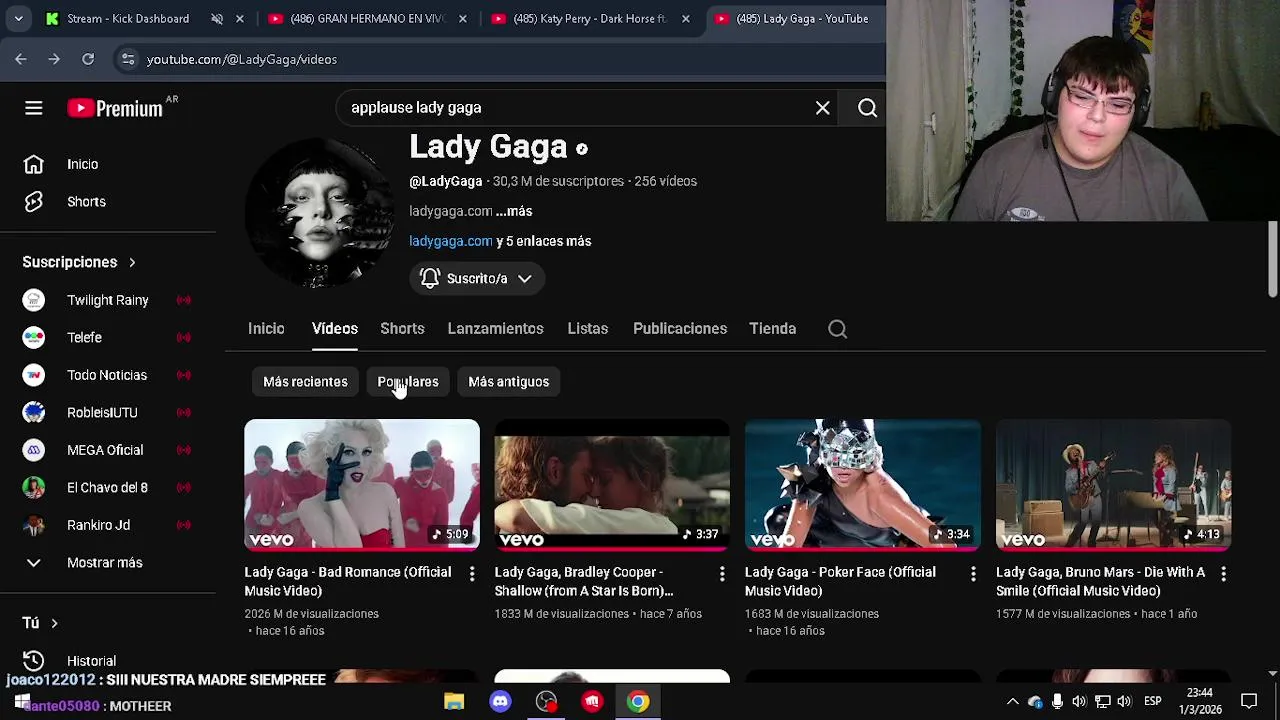The width and height of the screenshot is (1280, 720).
Task: View site information in the address bar
Action: tap(128, 59)
